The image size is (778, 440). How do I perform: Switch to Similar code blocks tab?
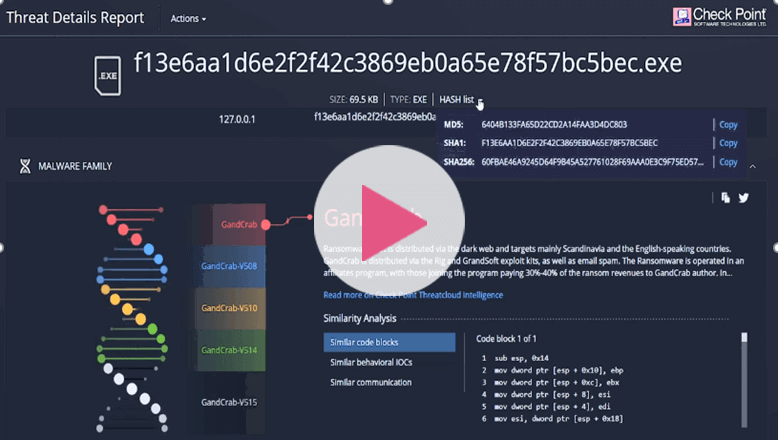point(389,342)
